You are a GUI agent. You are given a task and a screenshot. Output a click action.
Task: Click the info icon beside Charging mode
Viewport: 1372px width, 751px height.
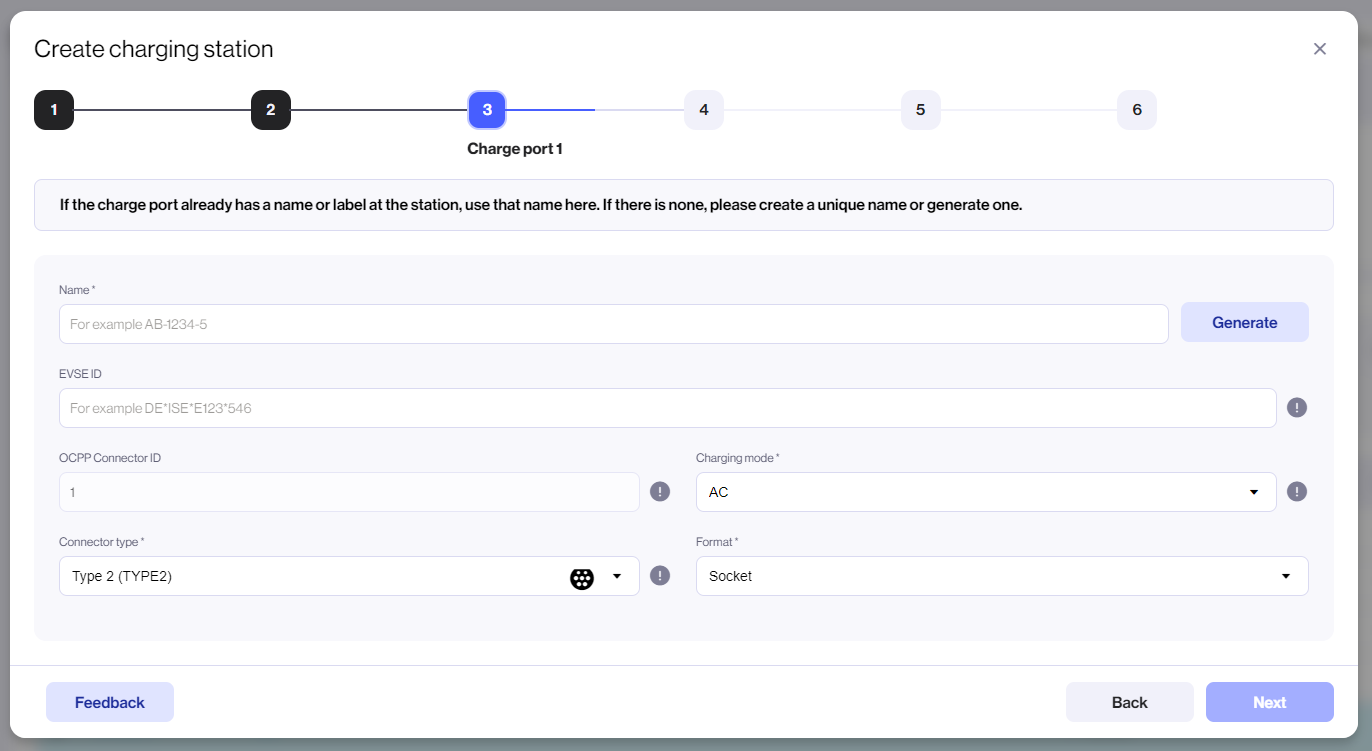tap(1297, 492)
